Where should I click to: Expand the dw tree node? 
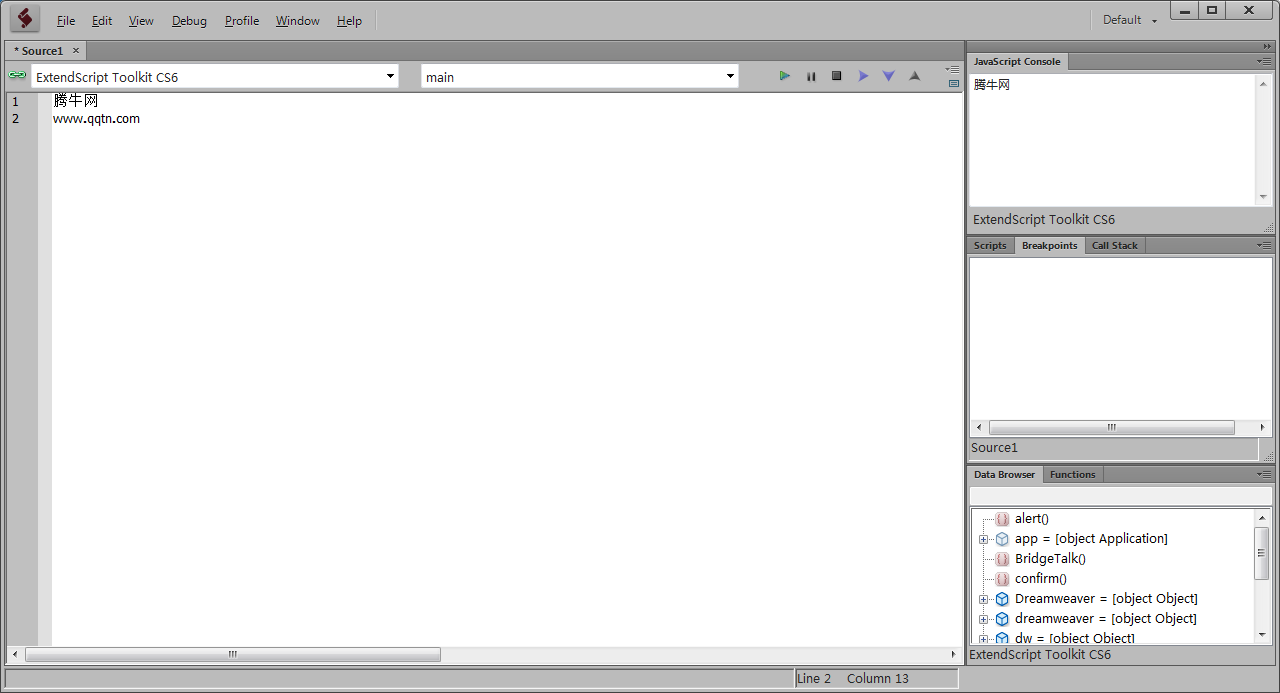[x=983, y=638]
